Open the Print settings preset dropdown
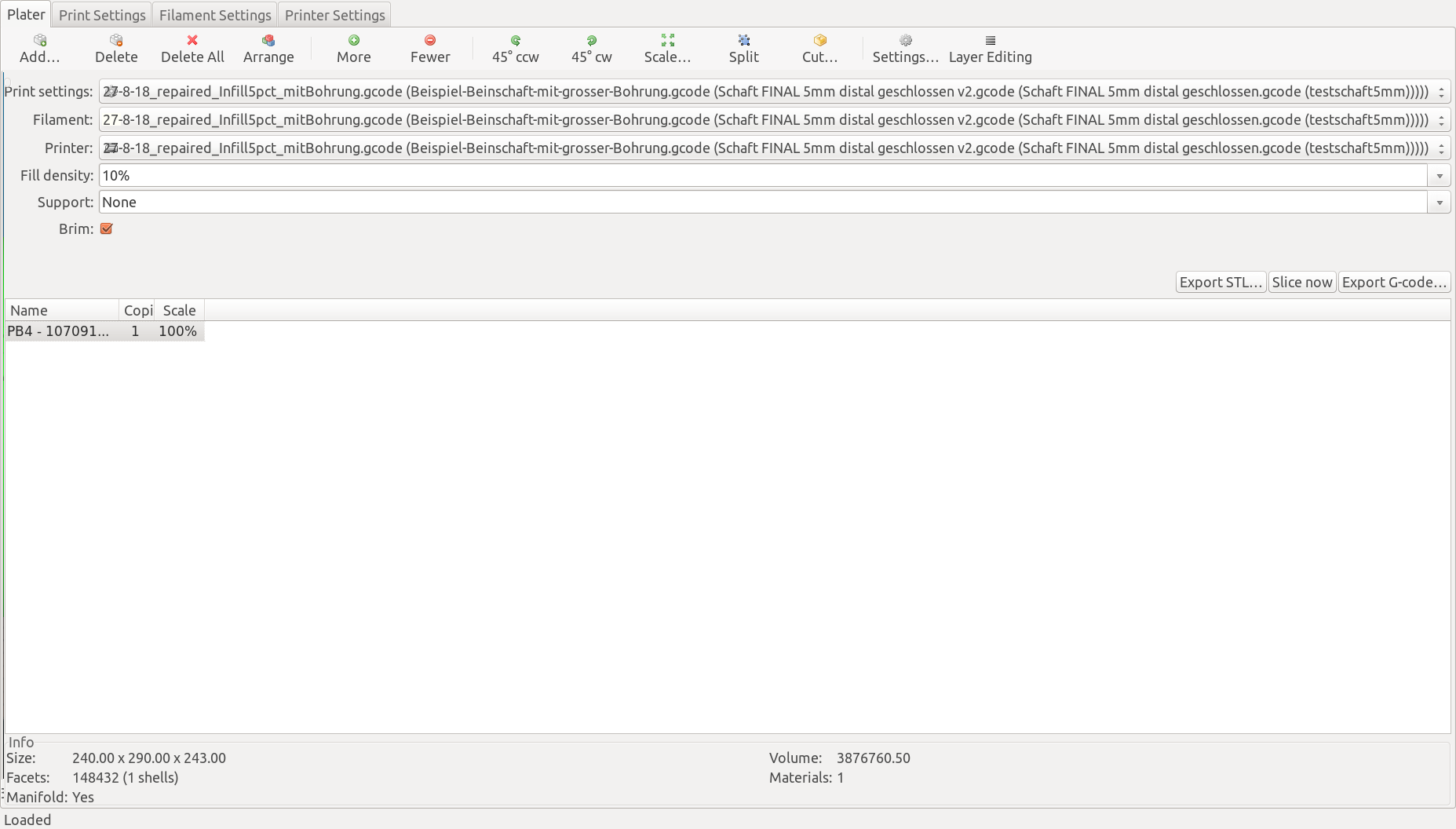This screenshot has width=1456, height=829. [774, 92]
